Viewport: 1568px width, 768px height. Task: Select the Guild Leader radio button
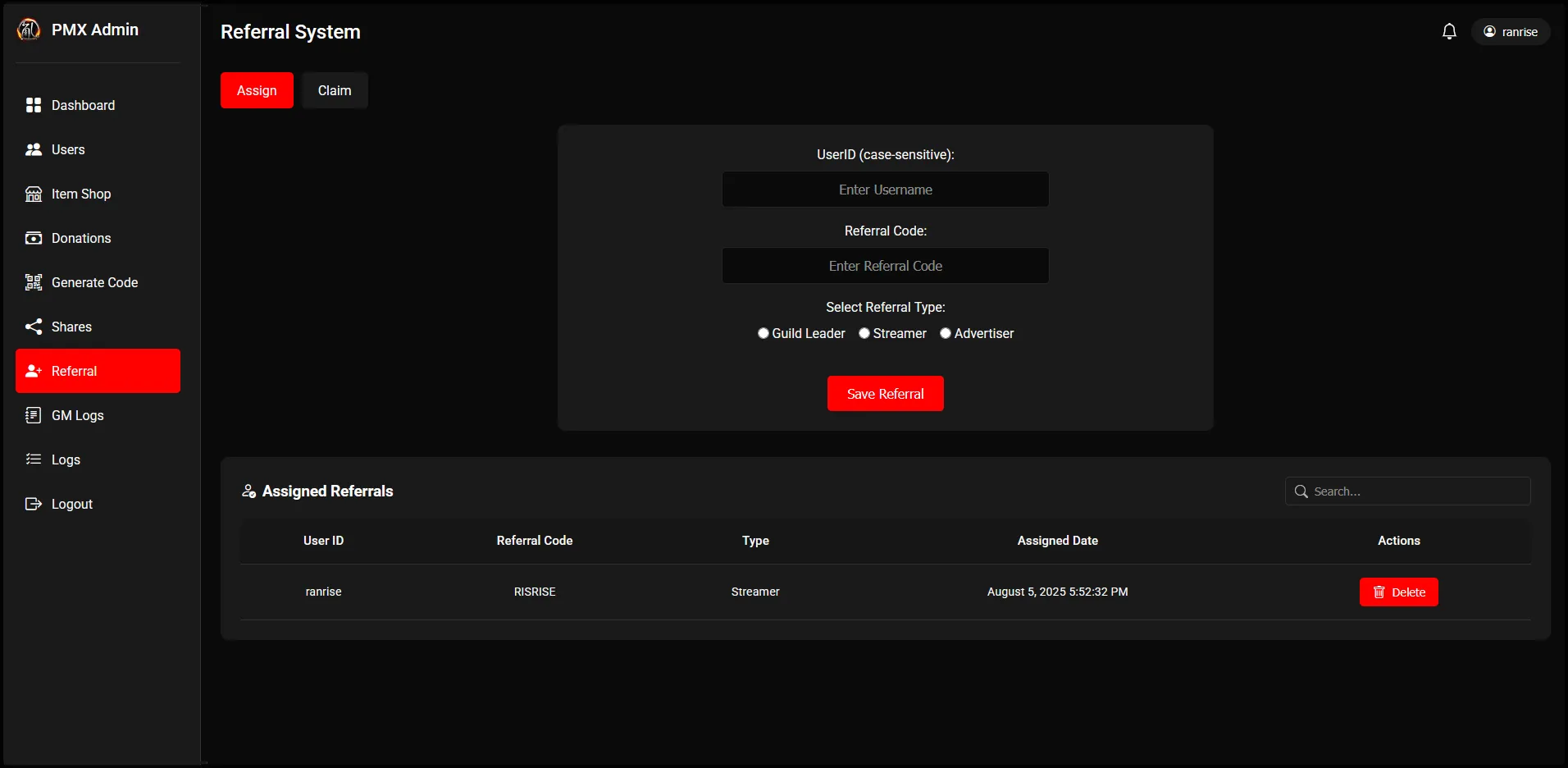tap(763, 333)
